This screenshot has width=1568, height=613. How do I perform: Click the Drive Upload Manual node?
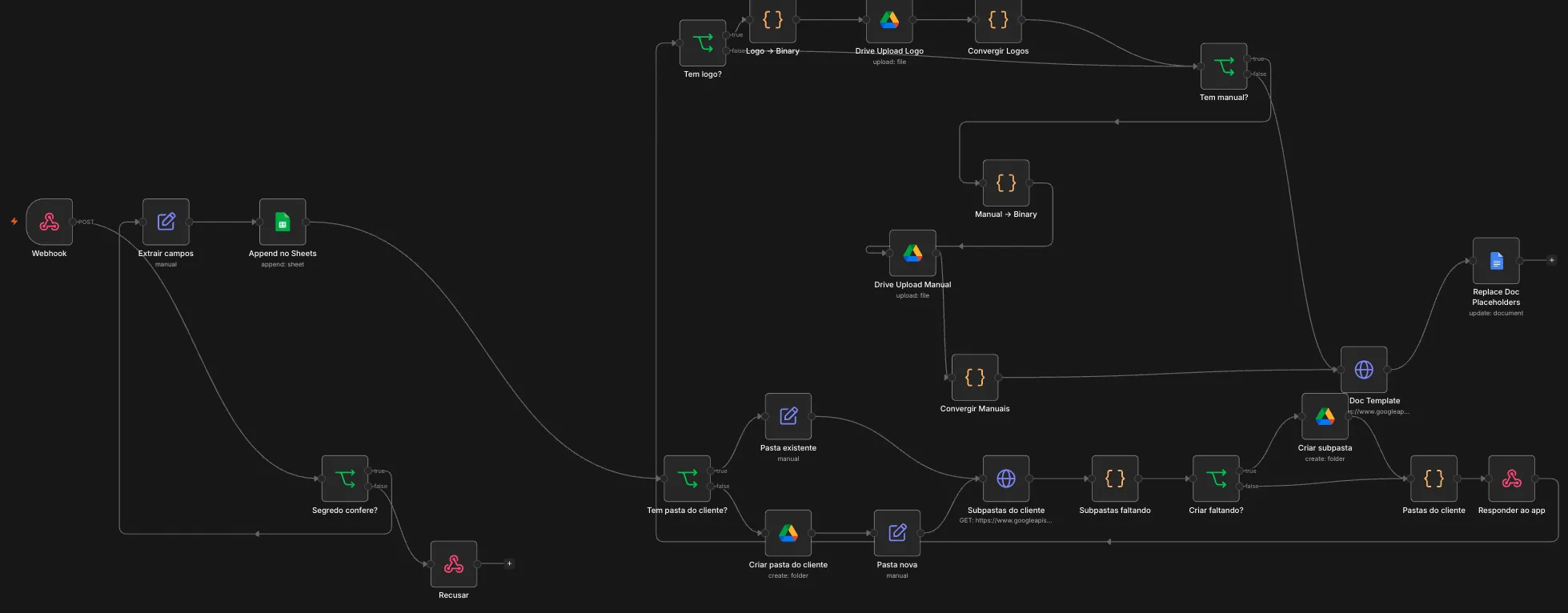[x=912, y=253]
